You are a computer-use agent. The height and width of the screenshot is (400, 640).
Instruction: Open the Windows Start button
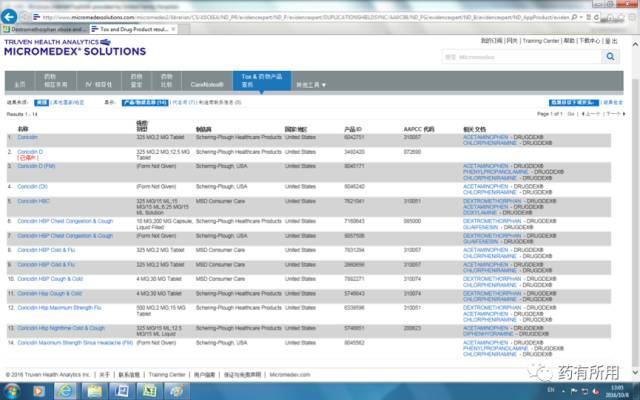coord(11,392)
